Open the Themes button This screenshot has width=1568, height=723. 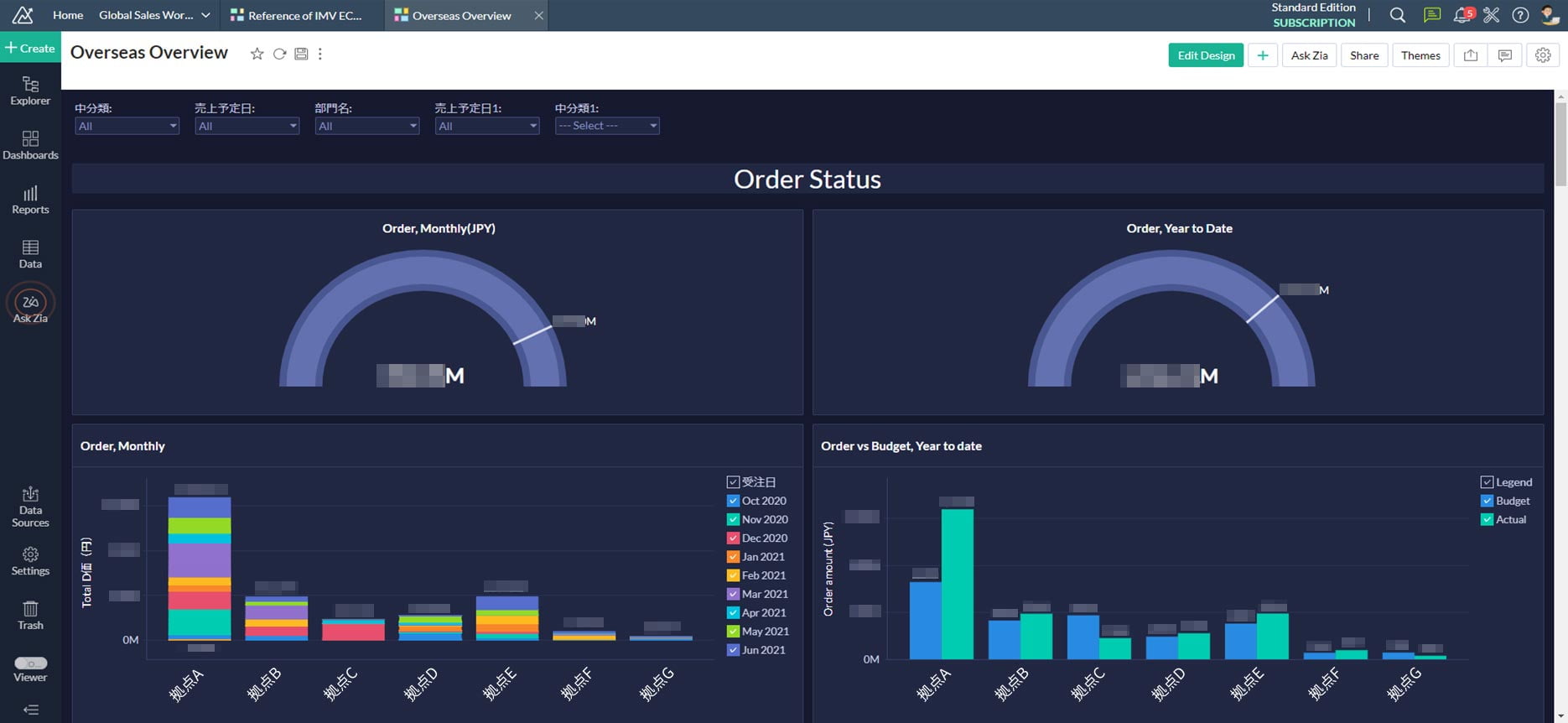tap(1420, 55)
